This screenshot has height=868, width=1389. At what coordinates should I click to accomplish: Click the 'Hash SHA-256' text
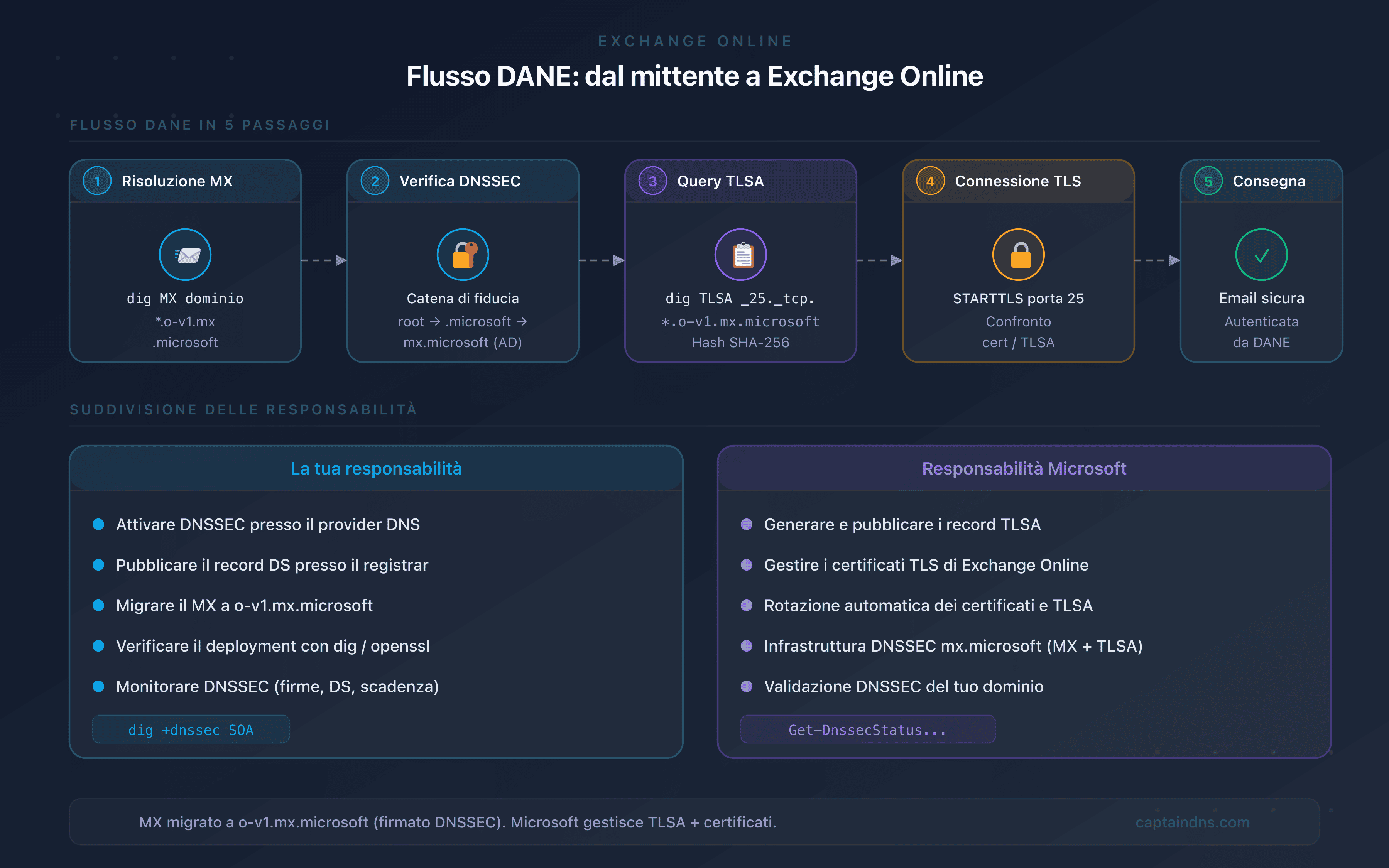pos(741,343)
